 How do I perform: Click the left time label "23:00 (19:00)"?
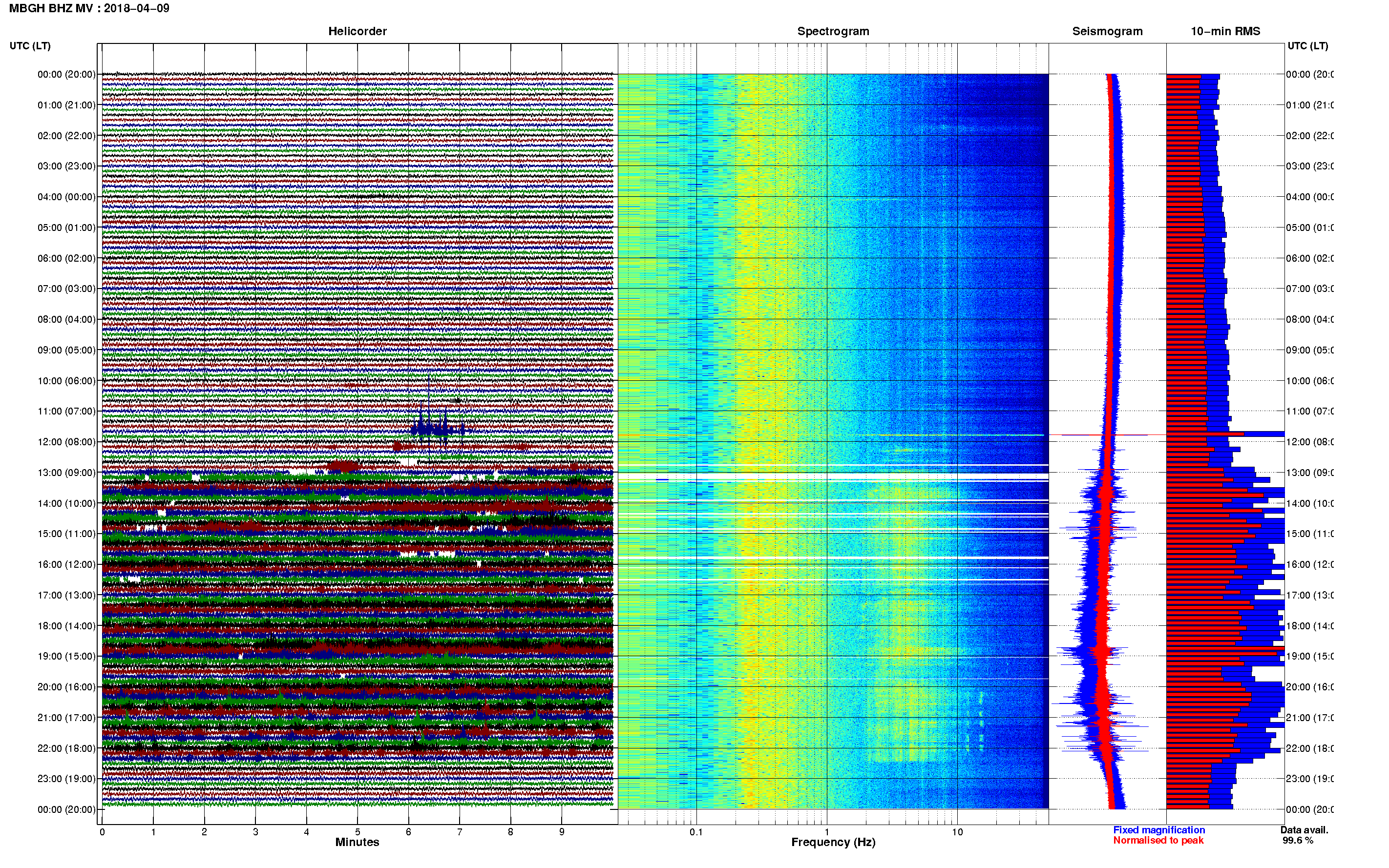click(66, 779)
